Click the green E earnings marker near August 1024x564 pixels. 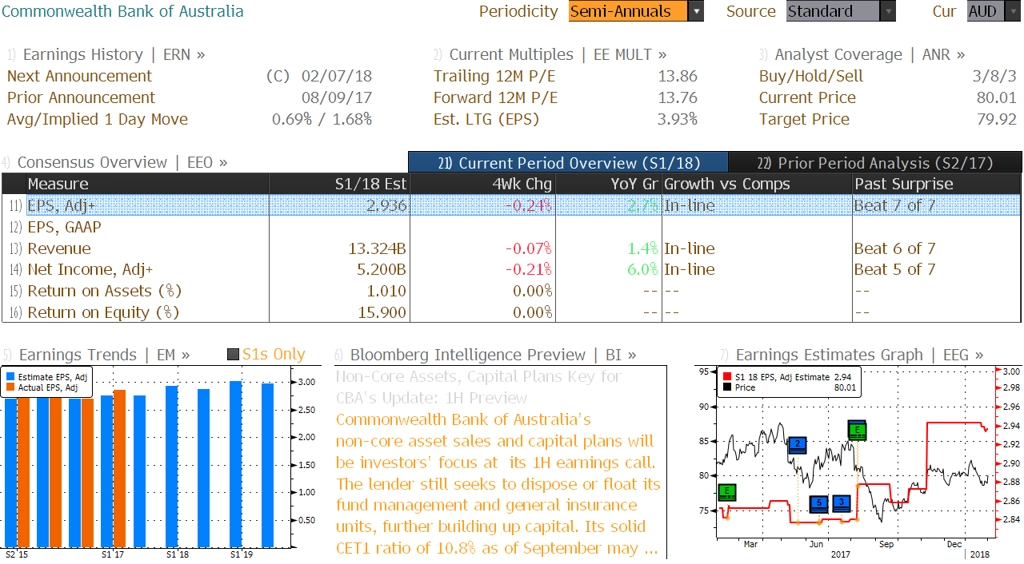pos(857,430)
